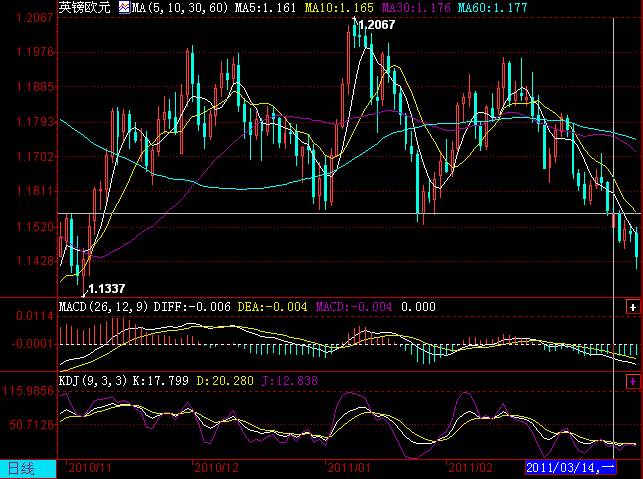Click the 115.9856 KDJ axis label
Image resolution: width=643 pixels, height=479 pixels.
(28, 391)
